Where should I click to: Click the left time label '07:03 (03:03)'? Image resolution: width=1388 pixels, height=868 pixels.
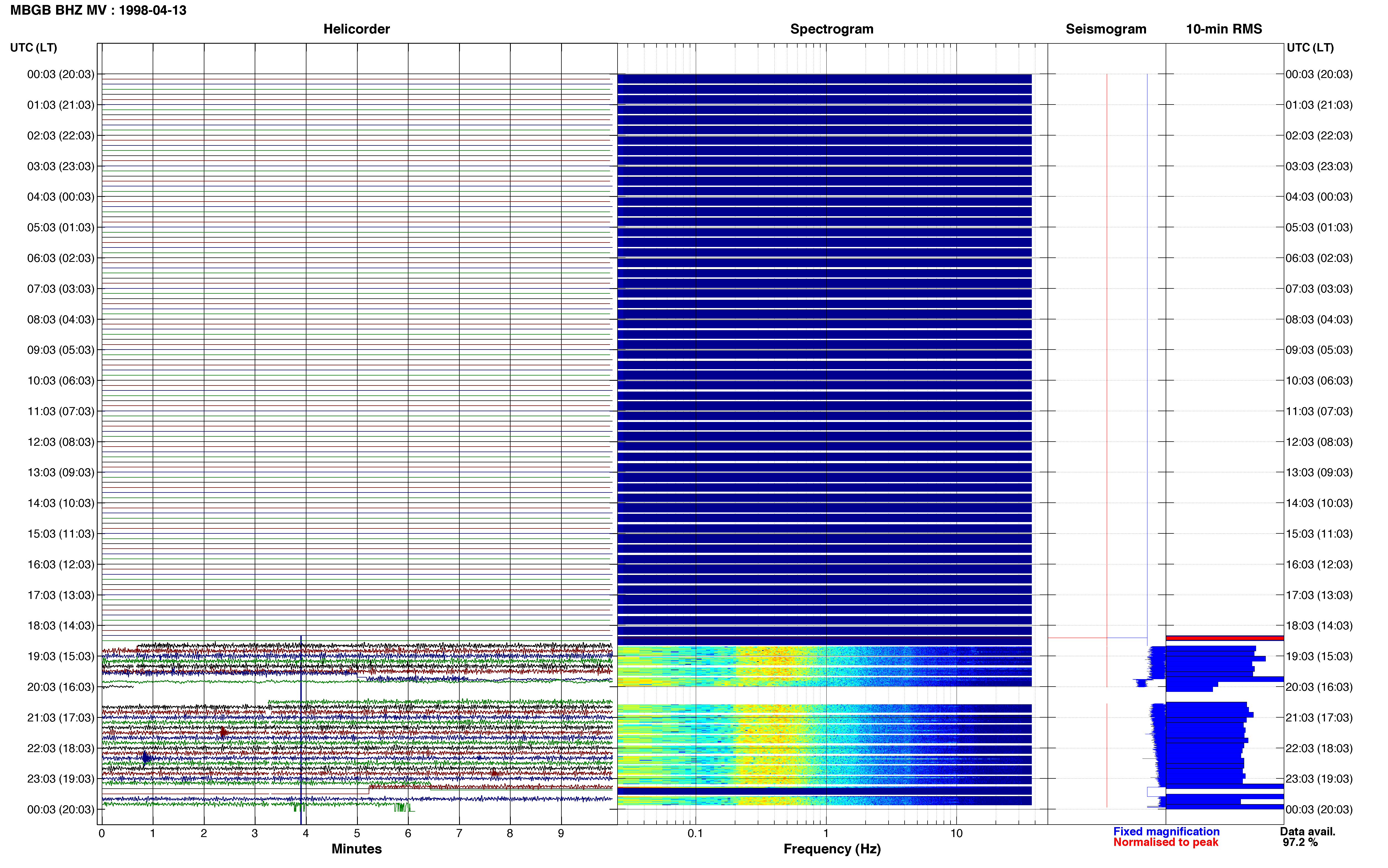tap(61, 289)
